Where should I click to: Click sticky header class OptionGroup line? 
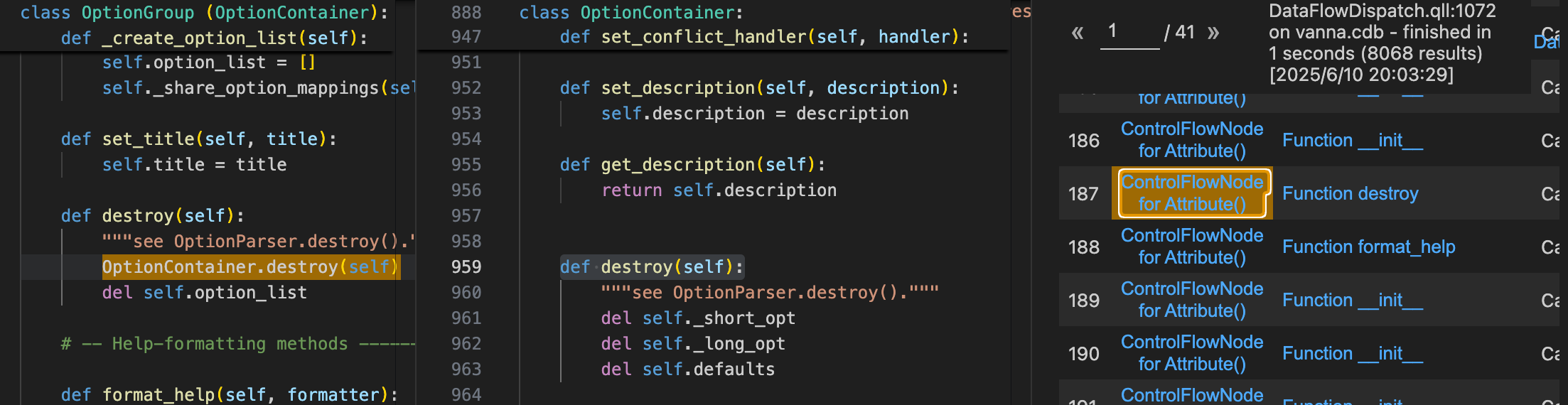pyautogui.click(x=205, y=13)
